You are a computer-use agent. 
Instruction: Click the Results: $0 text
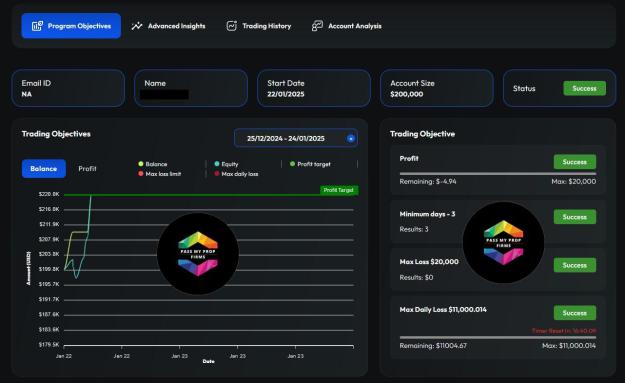[x=416, y=277]
